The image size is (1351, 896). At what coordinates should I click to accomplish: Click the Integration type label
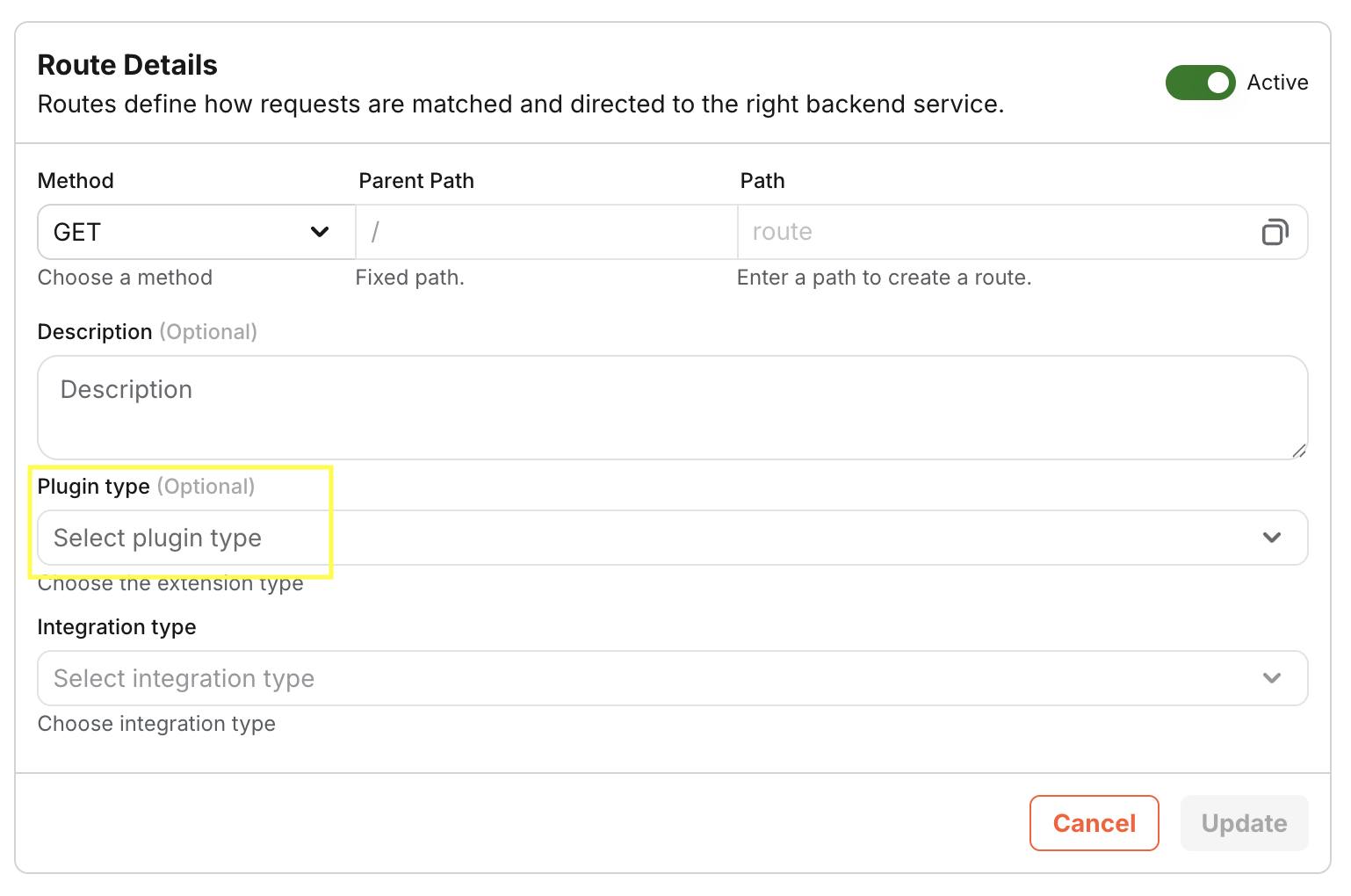[117, 627]
